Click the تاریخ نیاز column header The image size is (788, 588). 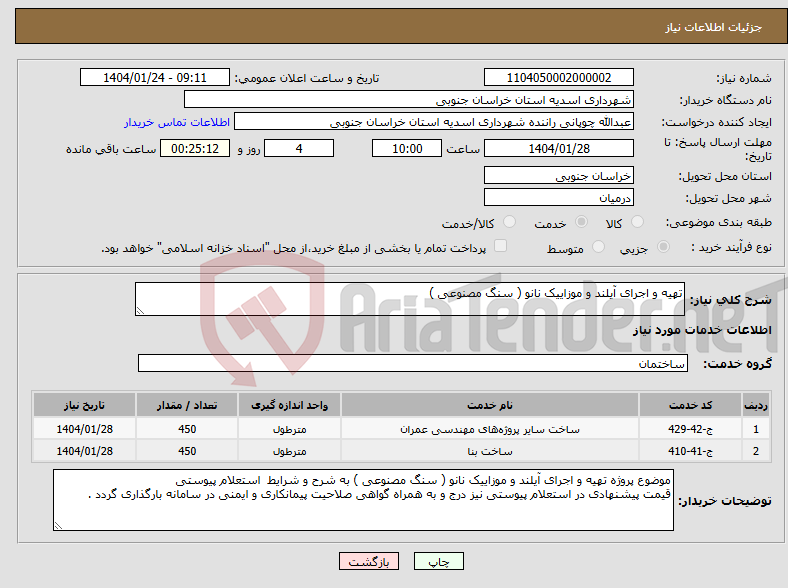coord(84,405)
